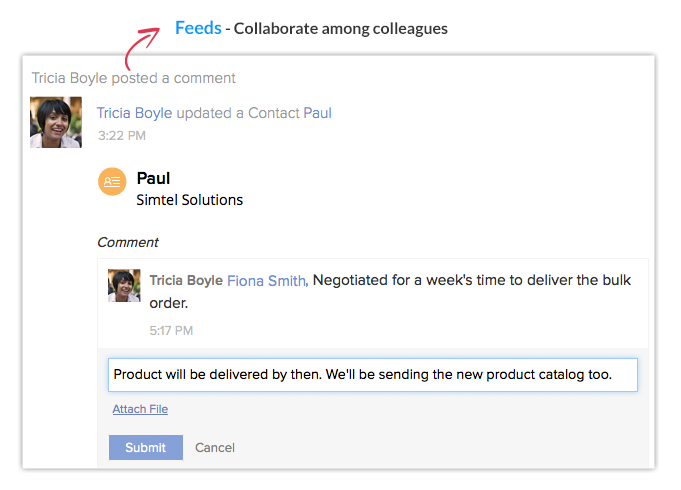Click the Feeds heading text

pyautogui.click(x=198, y=28)
